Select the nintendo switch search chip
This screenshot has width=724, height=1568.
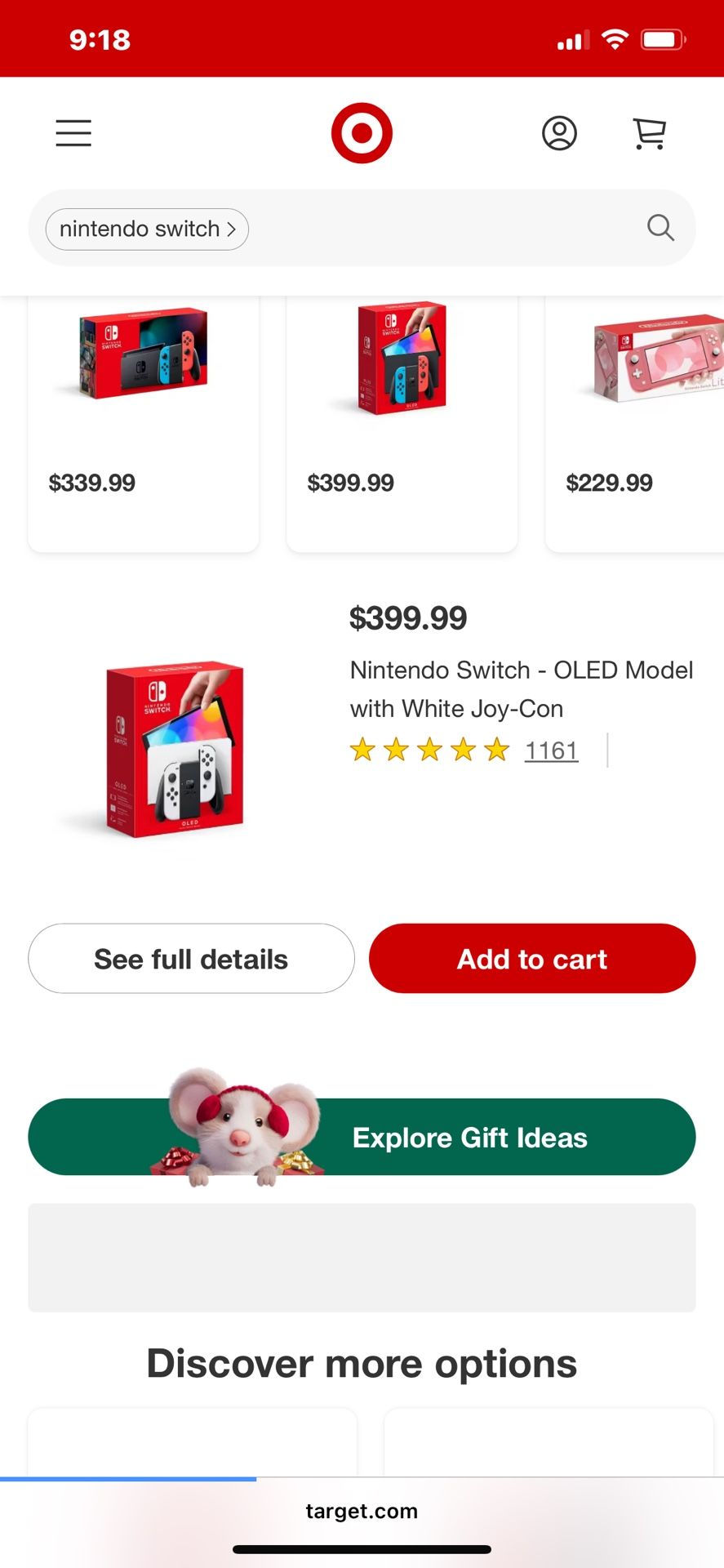(147, 229)
